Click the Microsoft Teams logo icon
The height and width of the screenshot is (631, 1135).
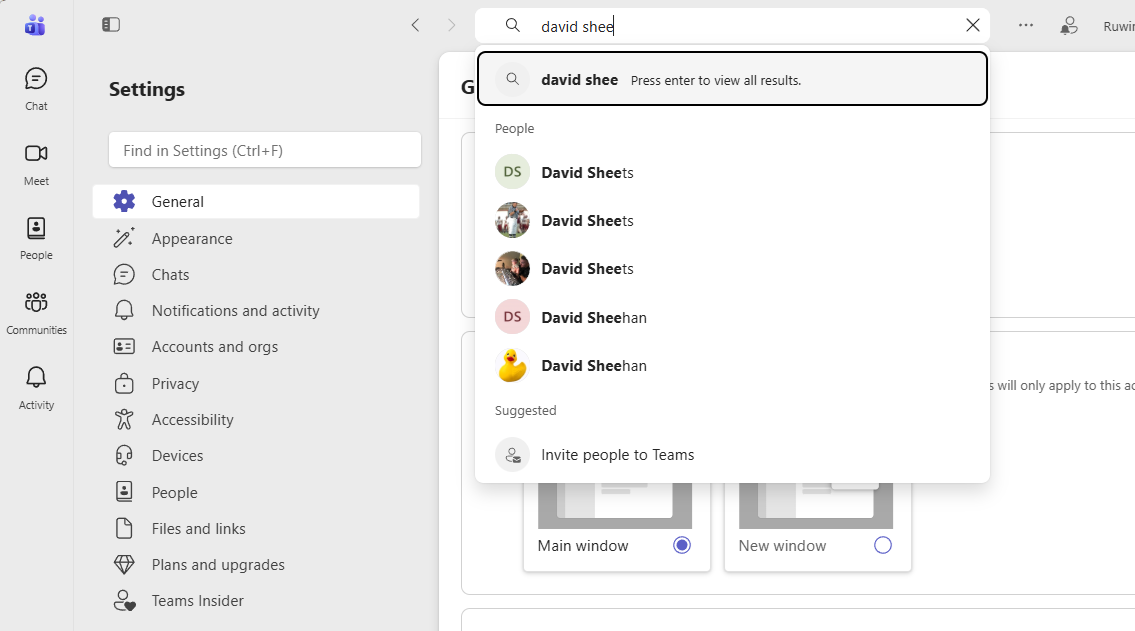[x=35, y=25]
